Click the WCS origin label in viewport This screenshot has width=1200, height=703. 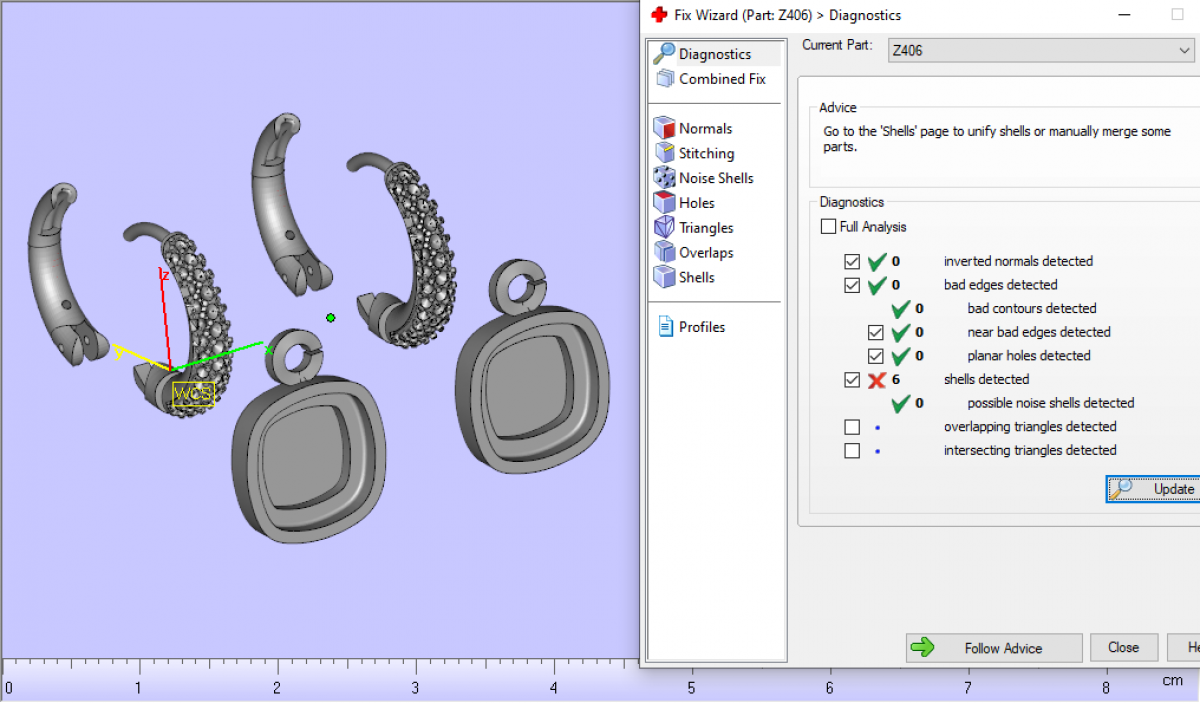tap(193, 394)
